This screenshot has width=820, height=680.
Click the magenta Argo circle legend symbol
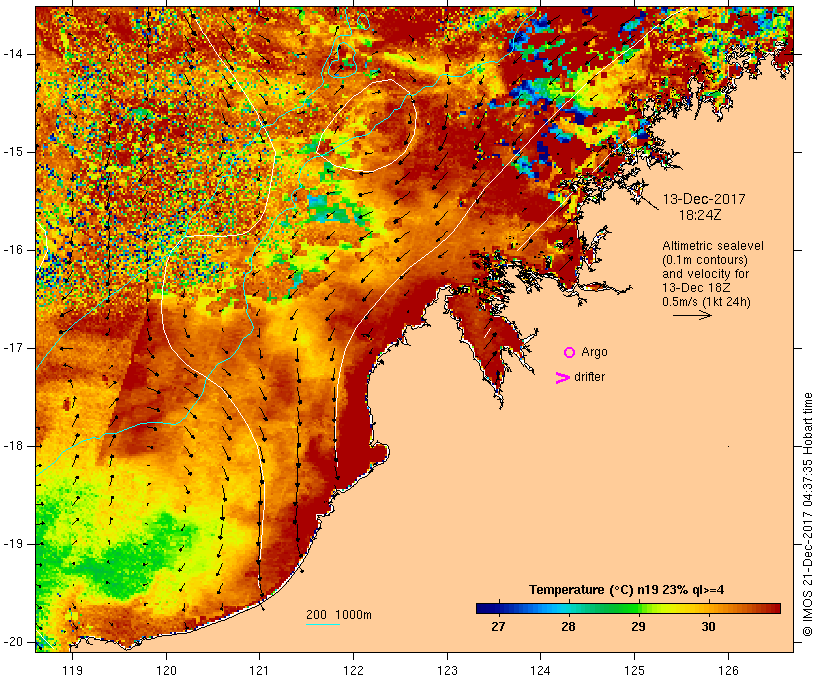pyautogui.click(x=570, y=353)
